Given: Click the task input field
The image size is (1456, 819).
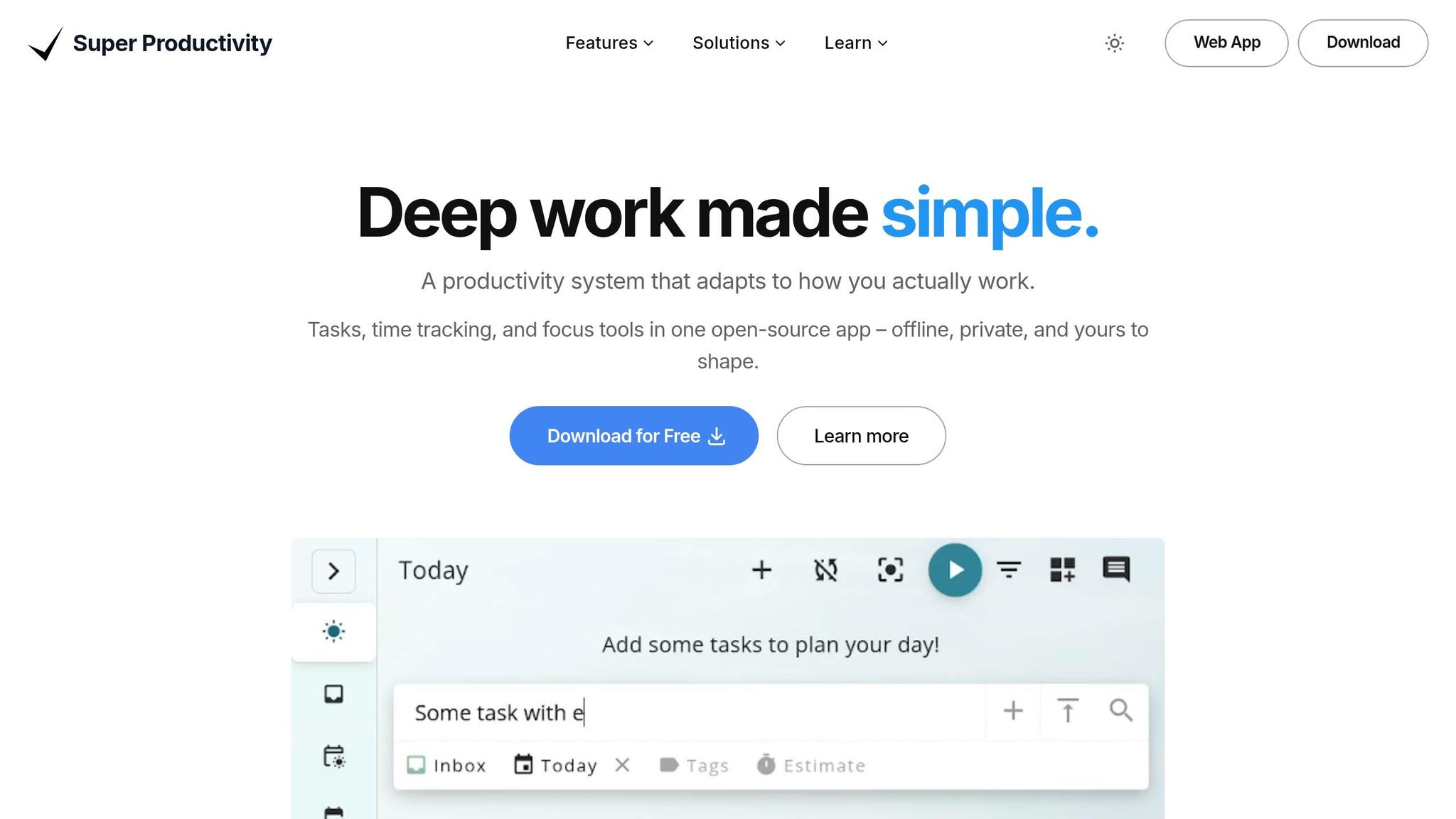Looking at the screenshot, I should tap(688, 712).
